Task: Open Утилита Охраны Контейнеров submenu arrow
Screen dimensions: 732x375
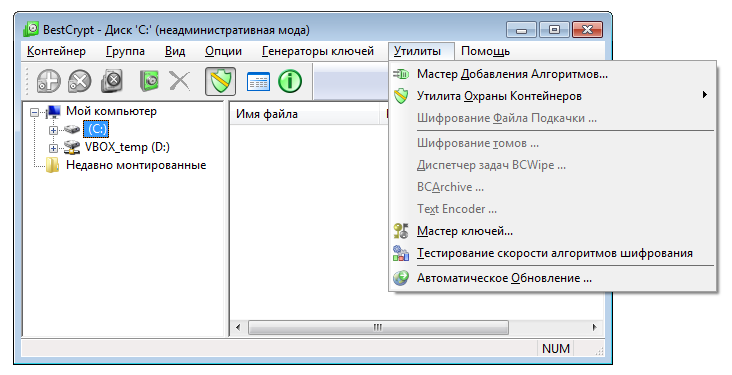Action: [x=704, y=95]
